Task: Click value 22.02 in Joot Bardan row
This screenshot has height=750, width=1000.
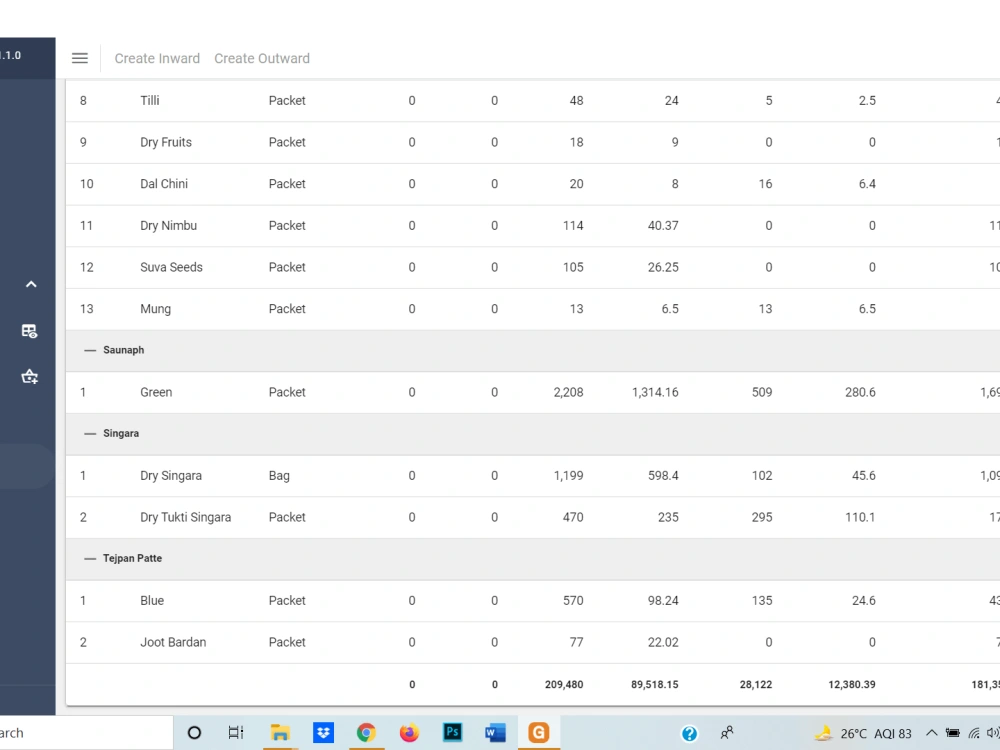Action: pos(663,642)
